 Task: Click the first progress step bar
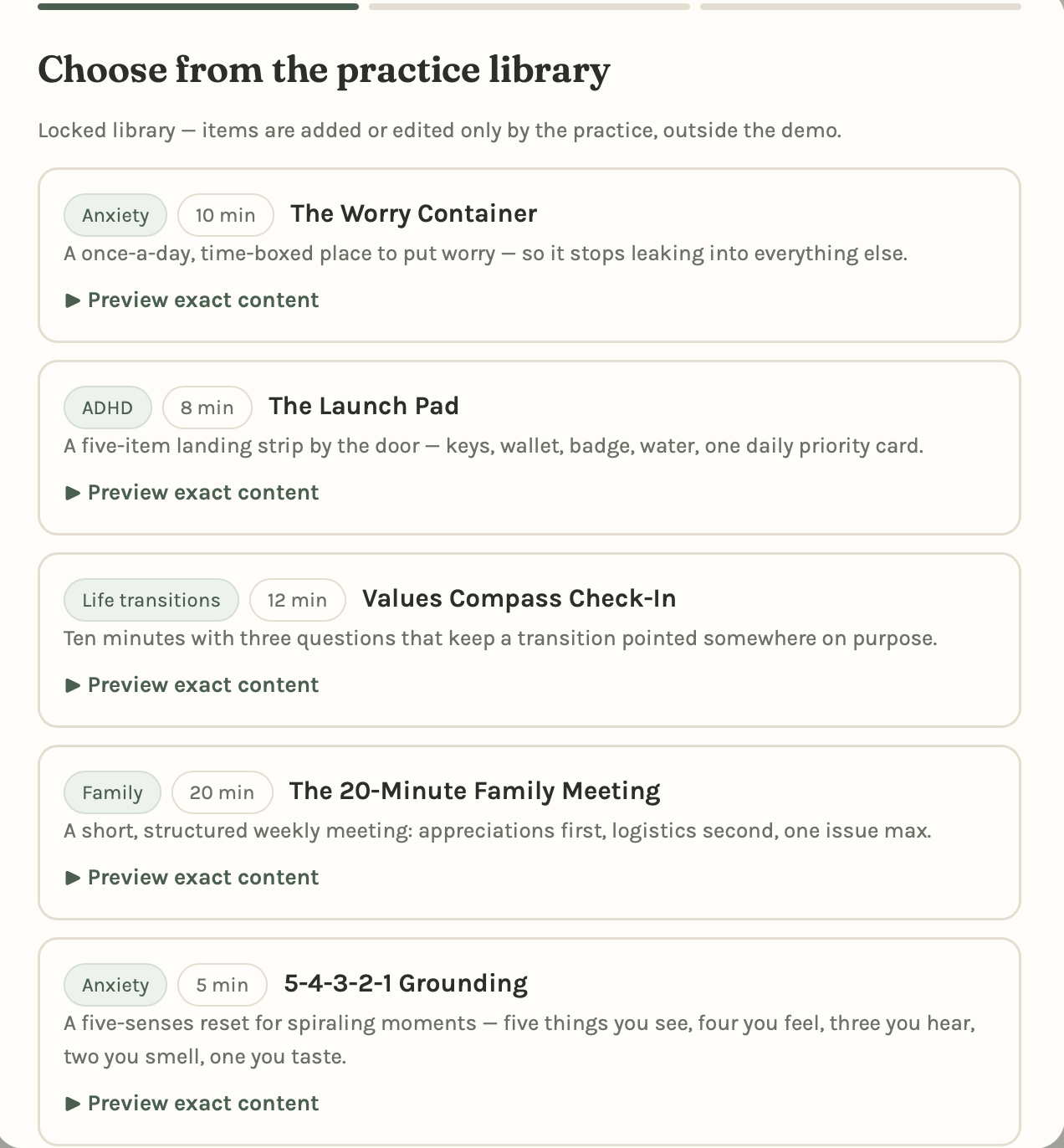coord(198,7)
